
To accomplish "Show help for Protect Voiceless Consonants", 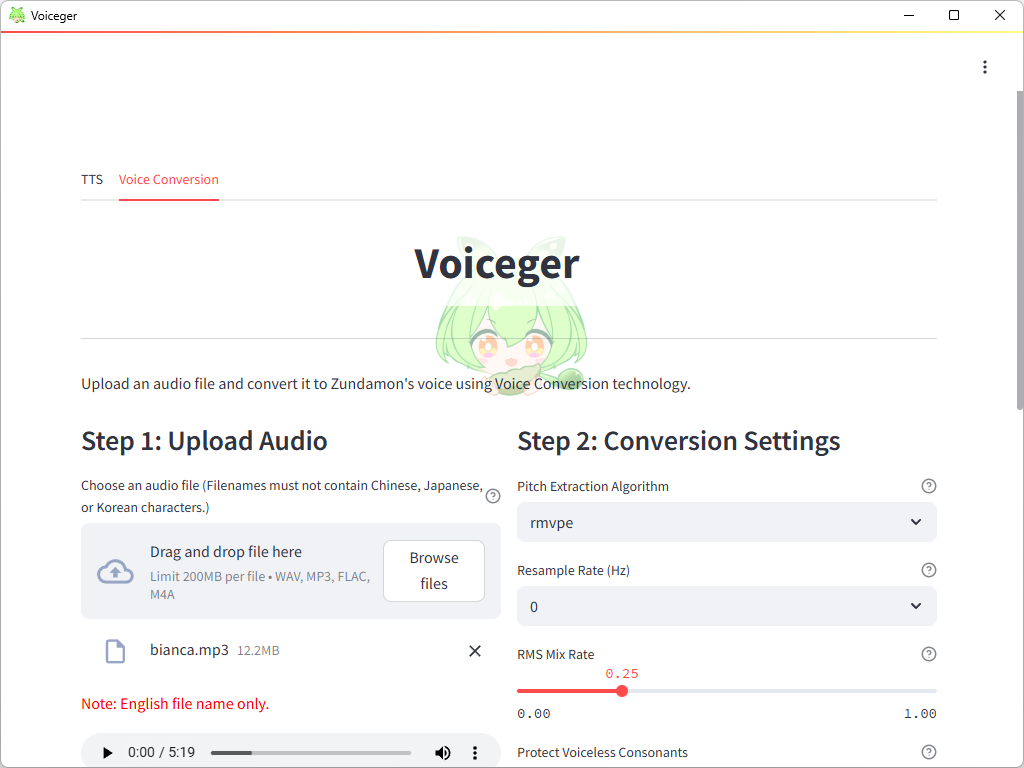I will (x=929, y=752).
